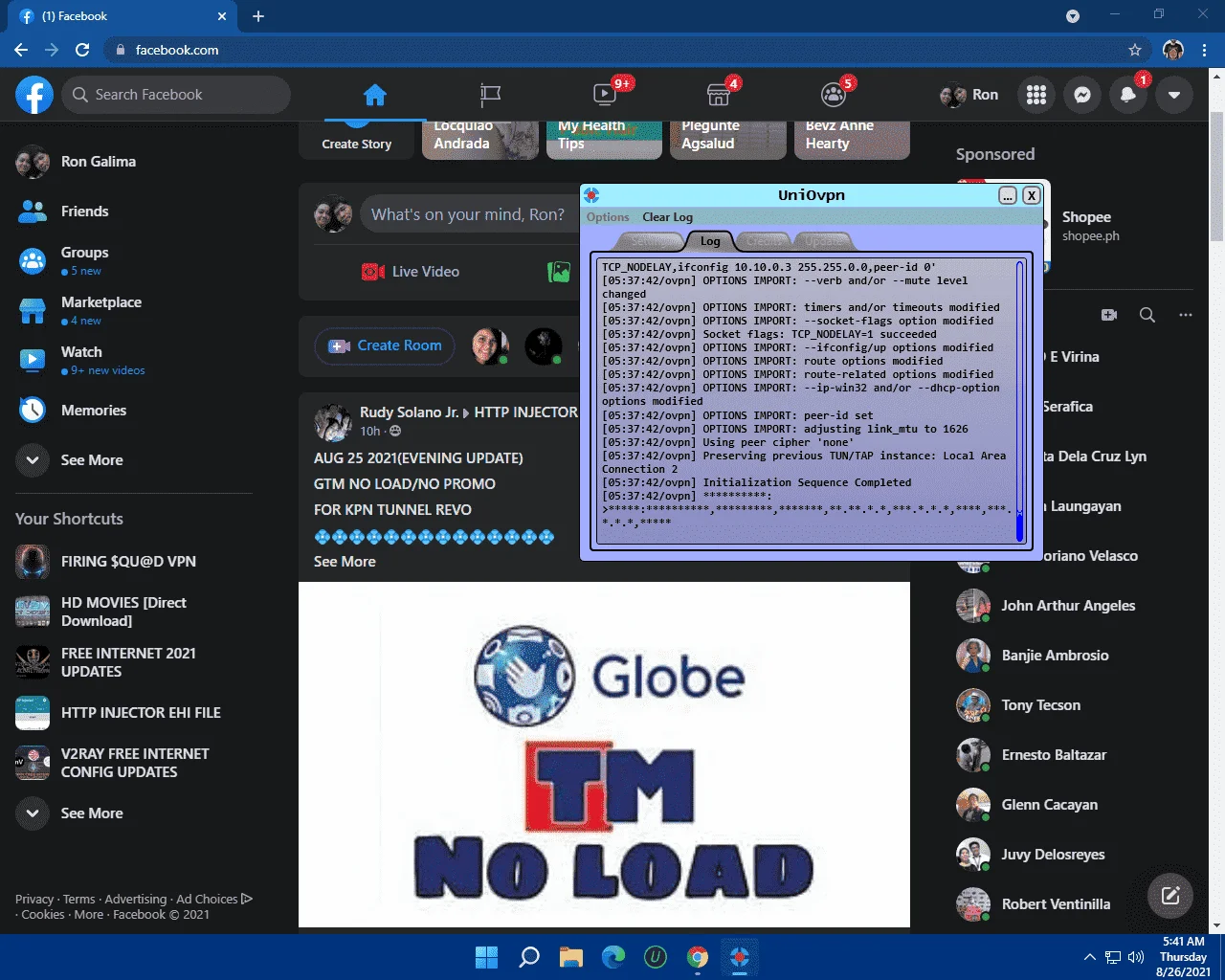Screen dimensions: 1225x980
Task: Open Microsoft Edge from taskbar
Action: (x=613, y=957)
